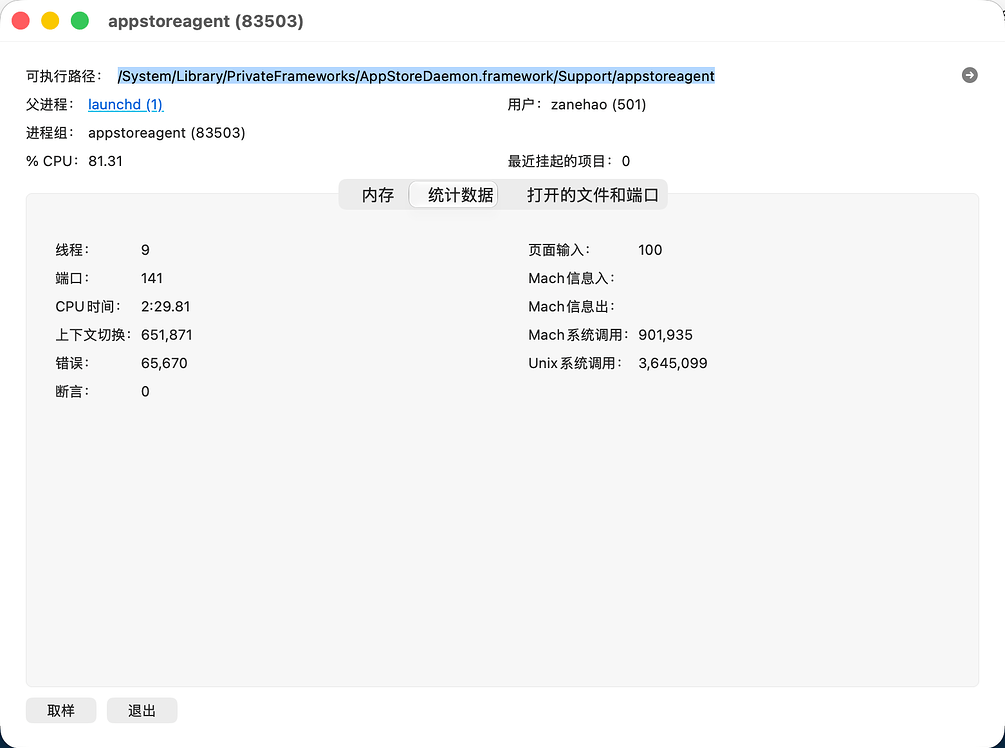This screenshot has height=748, width=1005.
Task: Click 上下文切换 value 651,871
Action: pyautogui.click(x=167, y=335)
